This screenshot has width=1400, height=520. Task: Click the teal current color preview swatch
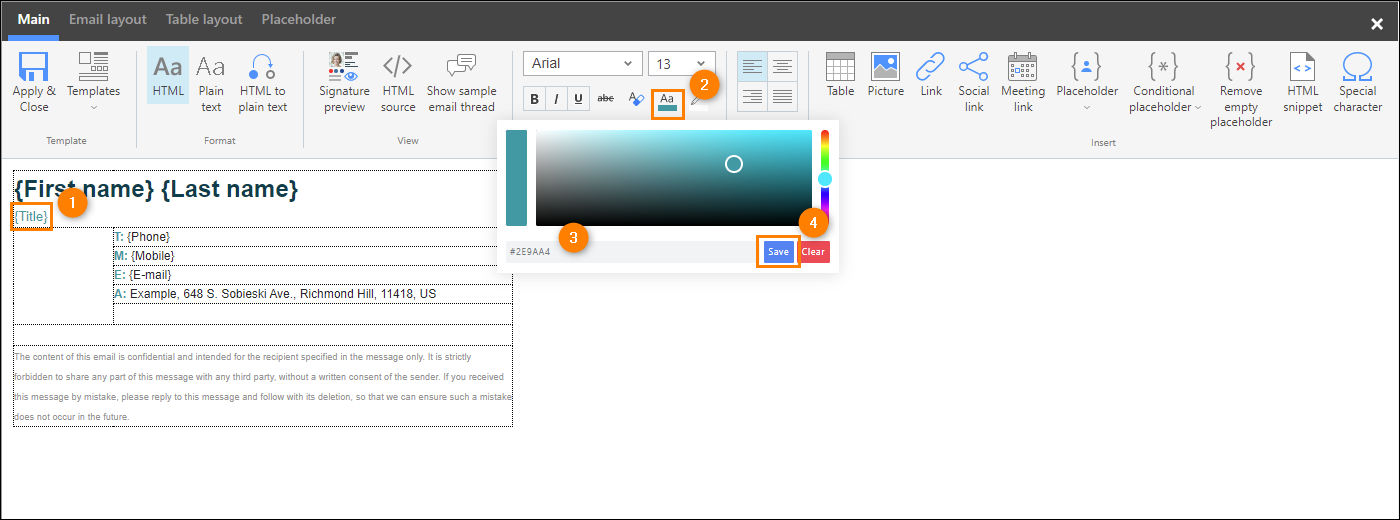[516, 178]
